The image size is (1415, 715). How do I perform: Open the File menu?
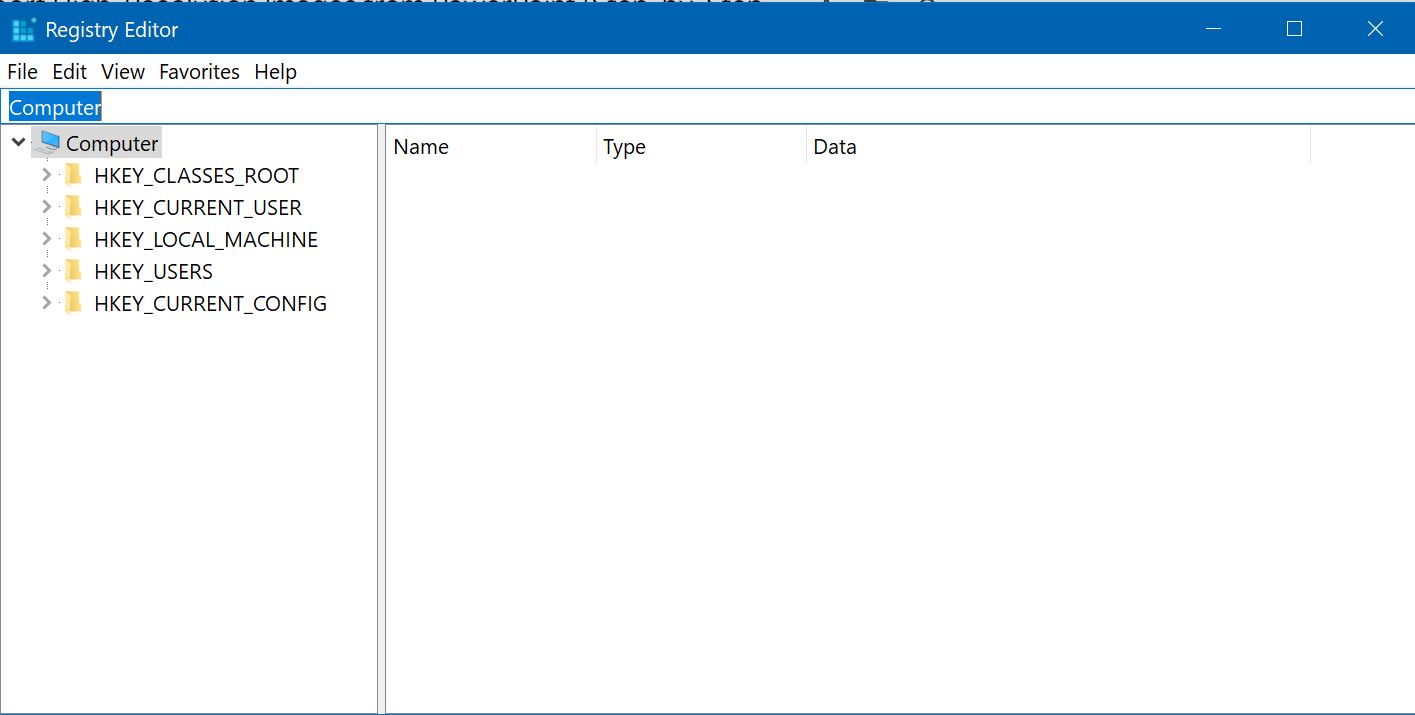pos(22,71)
